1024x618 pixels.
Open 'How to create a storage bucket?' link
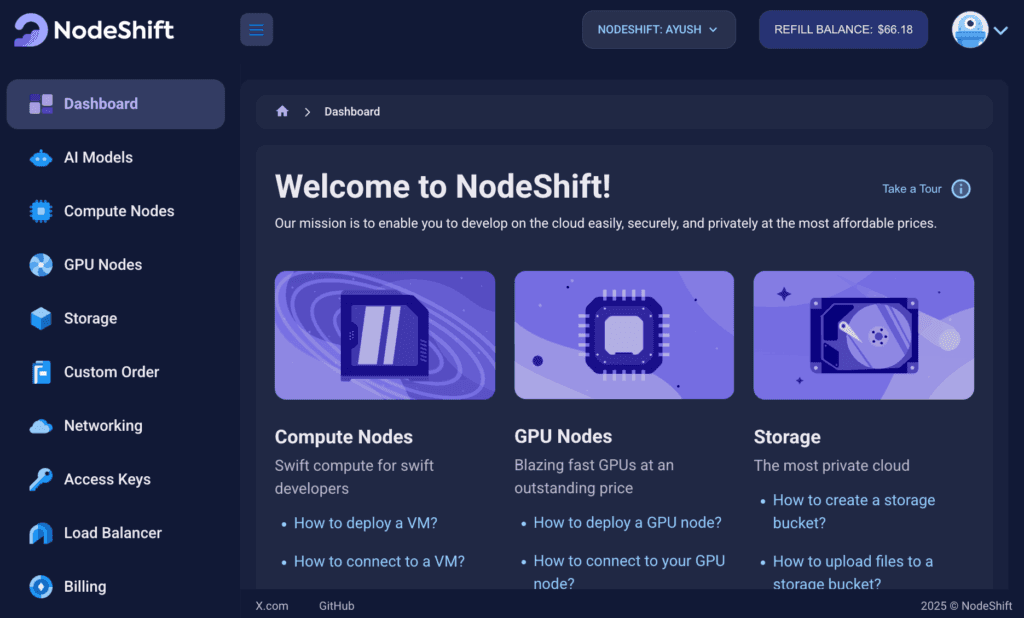(854, 512)
